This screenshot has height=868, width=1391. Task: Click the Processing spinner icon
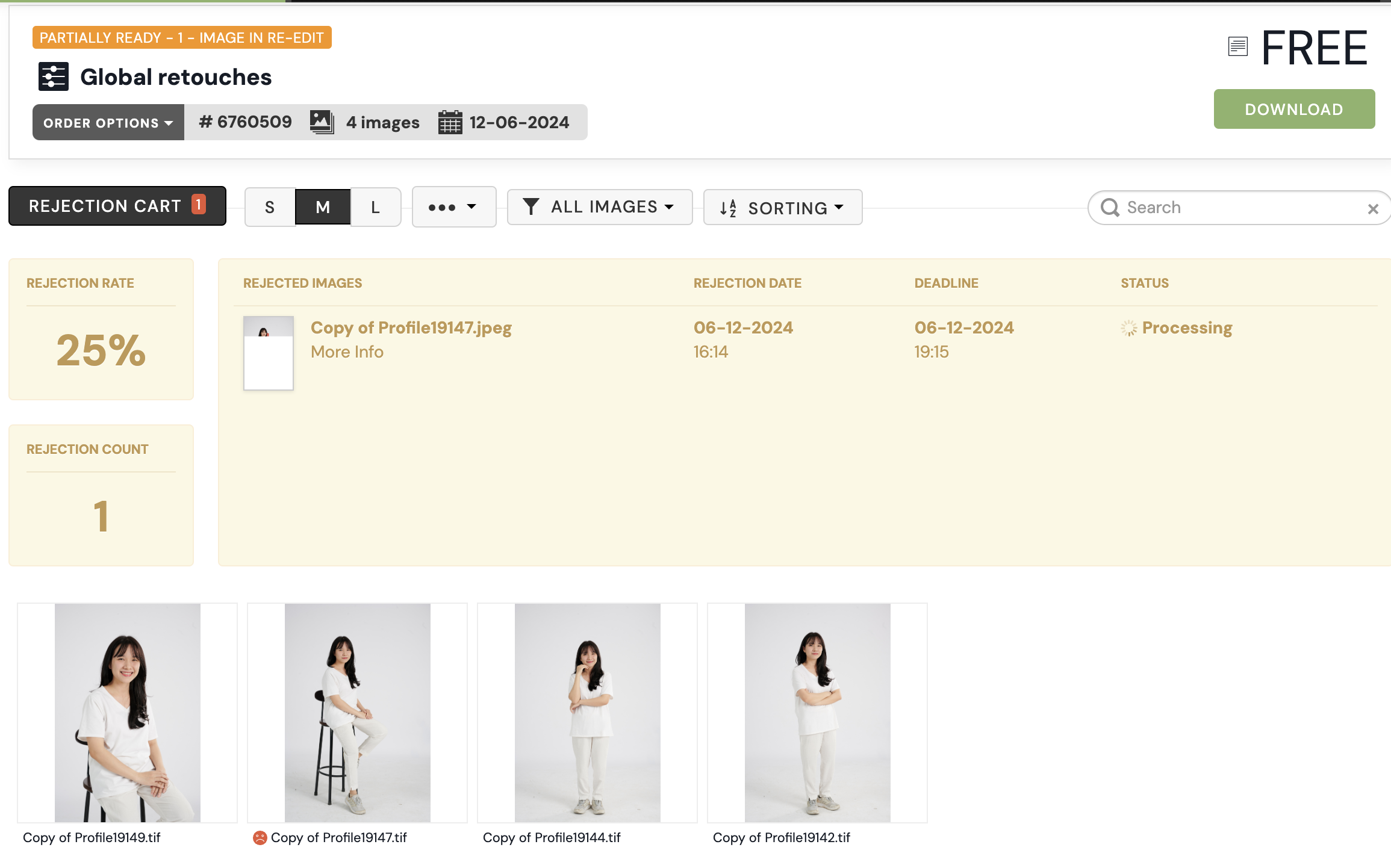[1128, 328]
